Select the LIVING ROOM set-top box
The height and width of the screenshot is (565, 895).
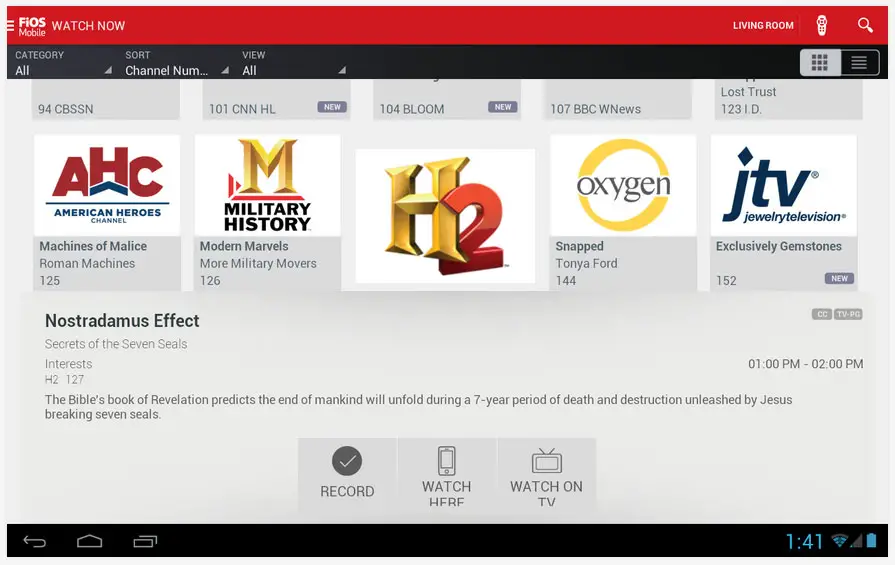763,26
